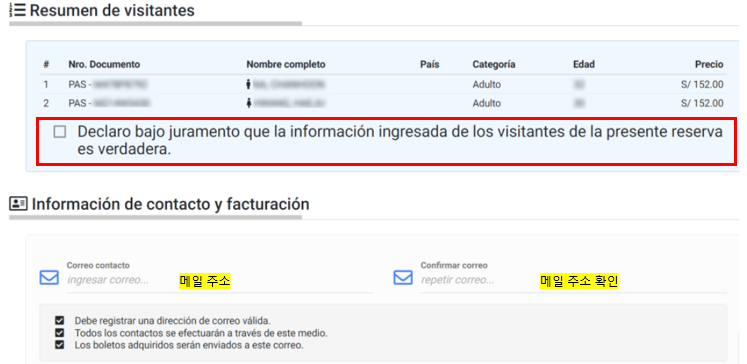The height and width of the screenshot is (364, 747).
Task: Click the 'S/ 152.00' price in row 1
Action: point(702,85)
